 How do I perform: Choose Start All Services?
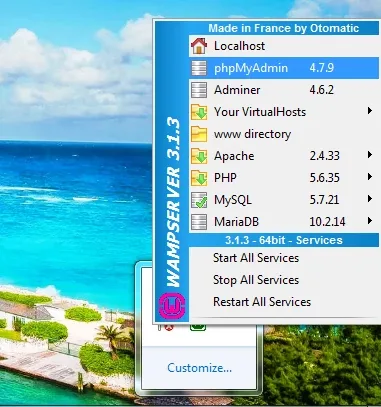pos(284,258)
